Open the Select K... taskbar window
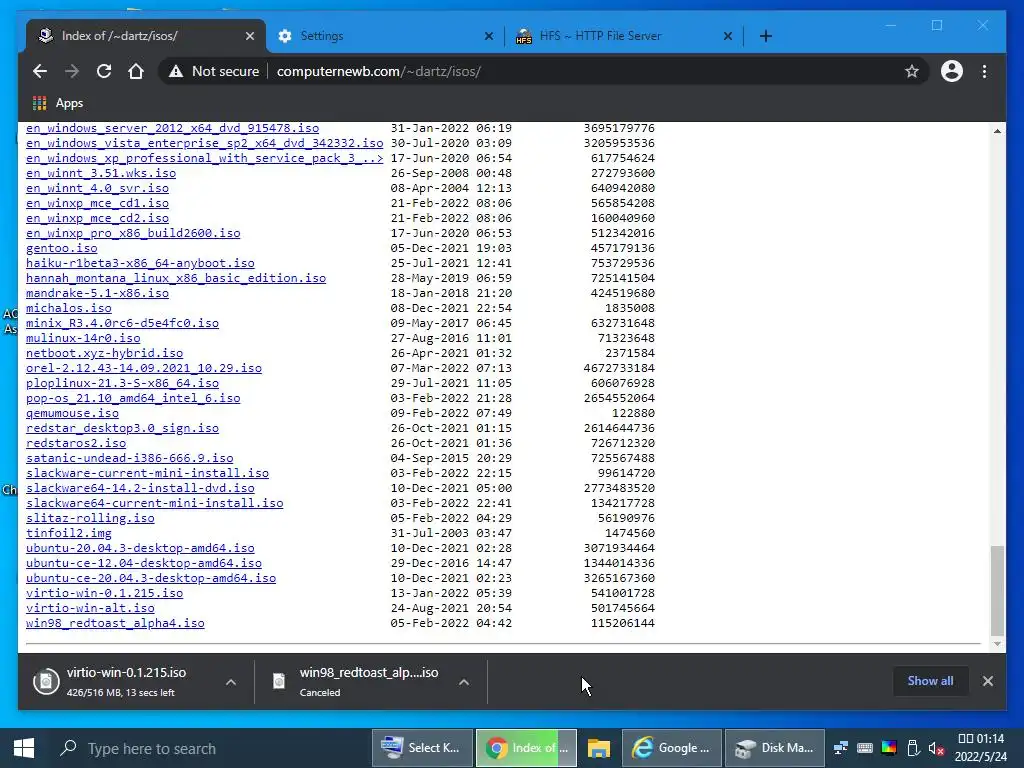 click(422, 748)
